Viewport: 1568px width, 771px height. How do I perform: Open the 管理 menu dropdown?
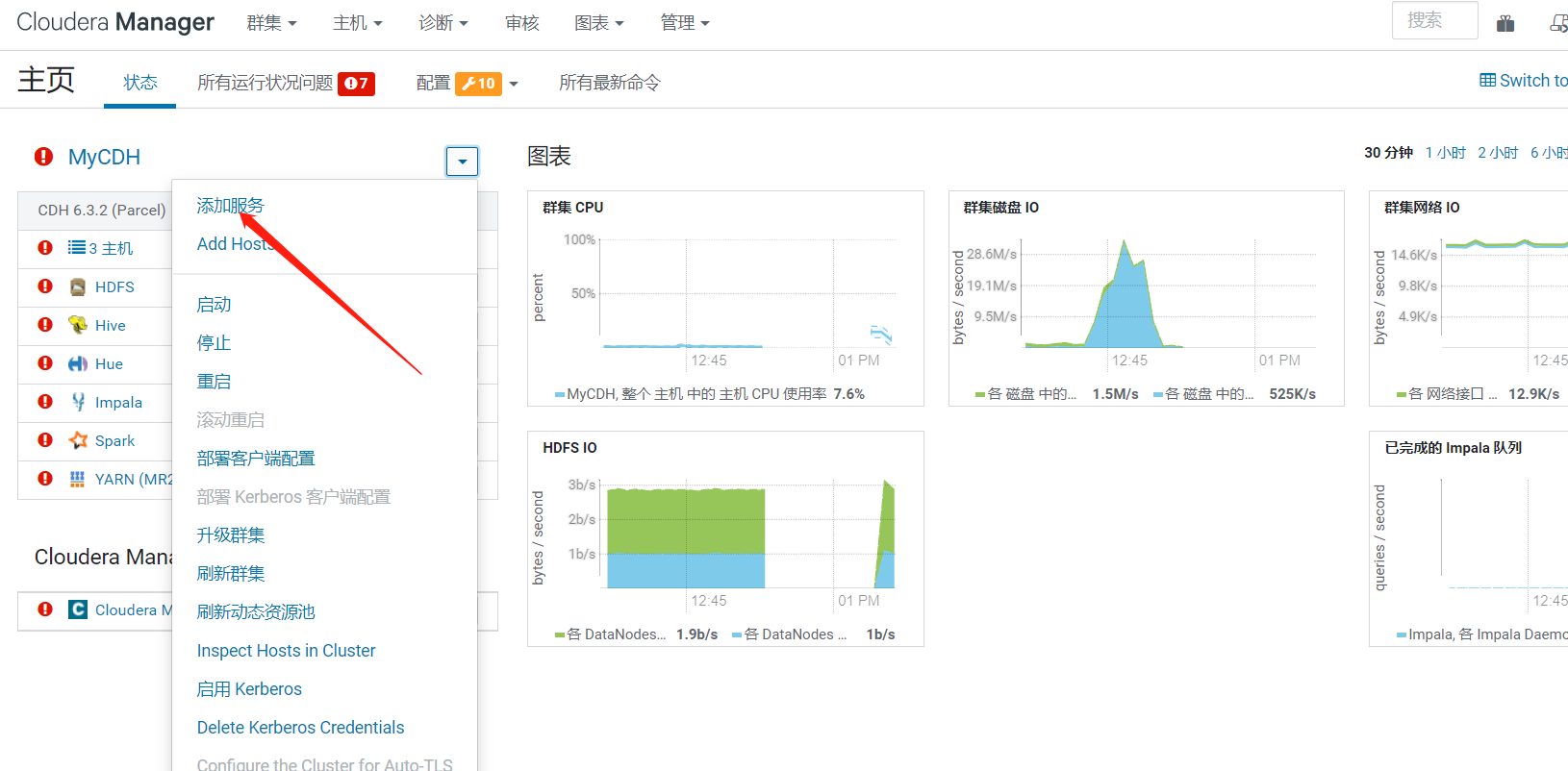coord(685,23)
